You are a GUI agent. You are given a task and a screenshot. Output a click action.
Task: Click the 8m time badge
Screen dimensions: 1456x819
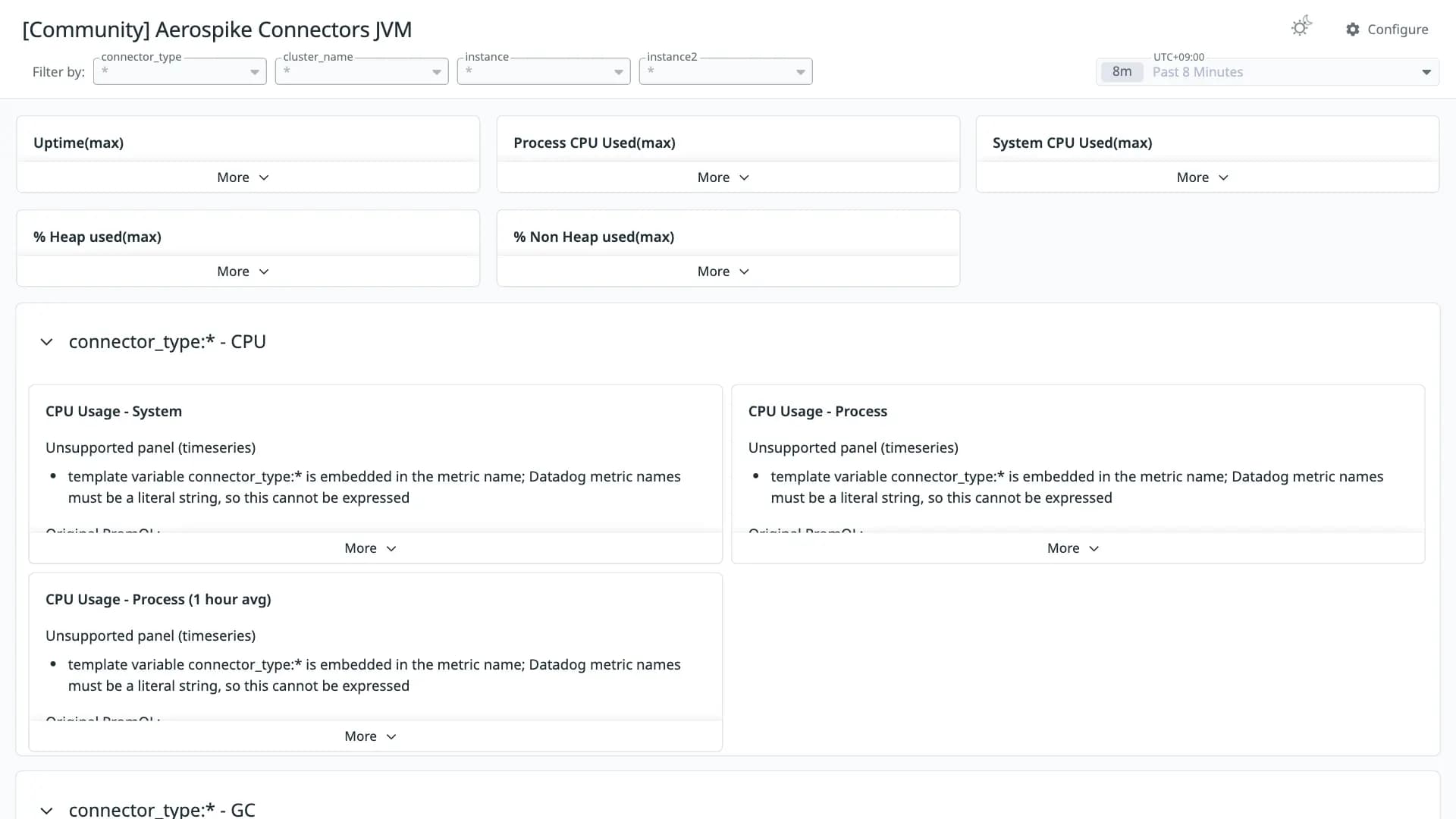(x=1122, y=72)
